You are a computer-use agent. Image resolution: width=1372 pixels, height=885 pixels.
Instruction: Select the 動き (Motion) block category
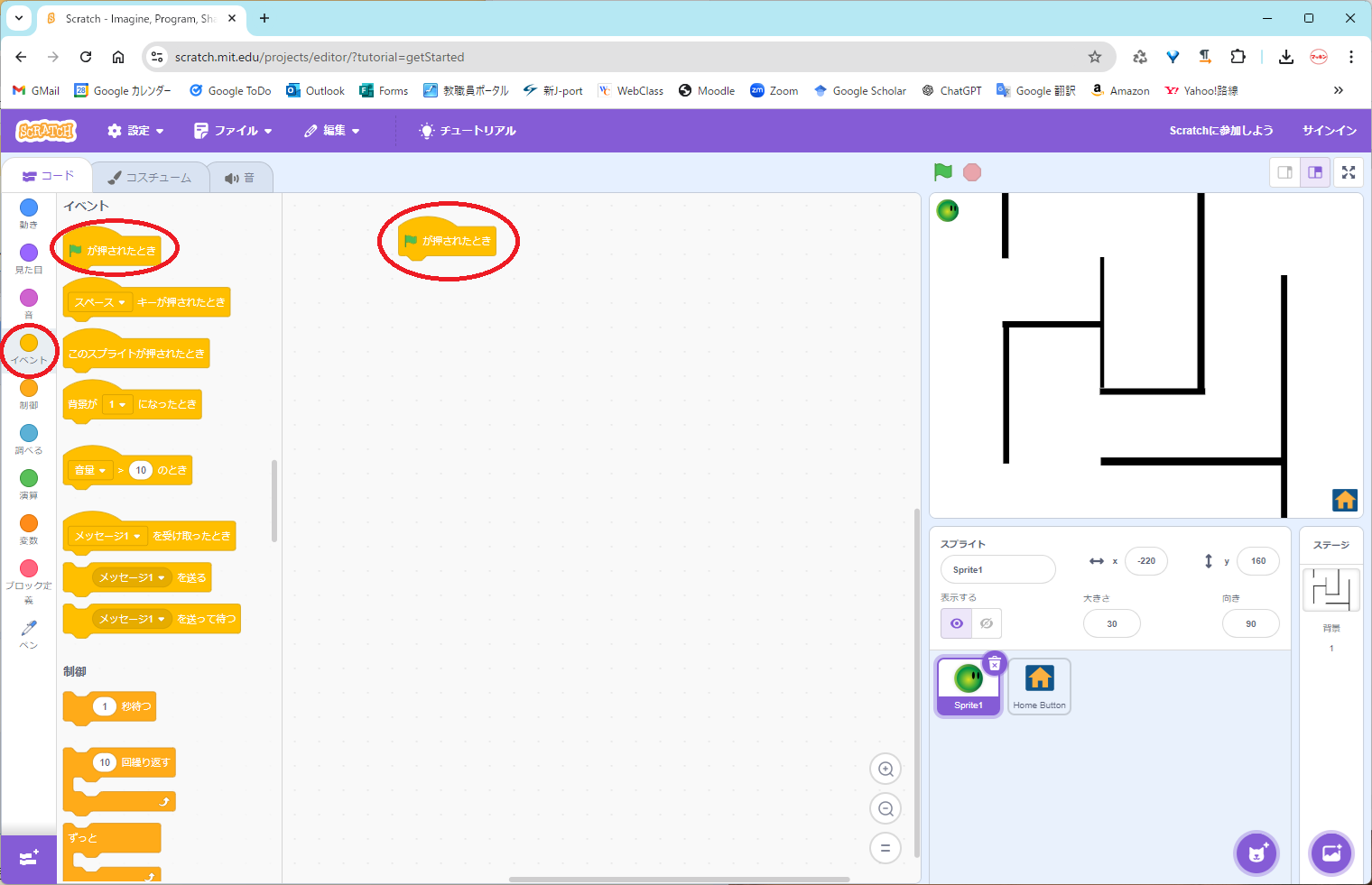pos(29,214)
